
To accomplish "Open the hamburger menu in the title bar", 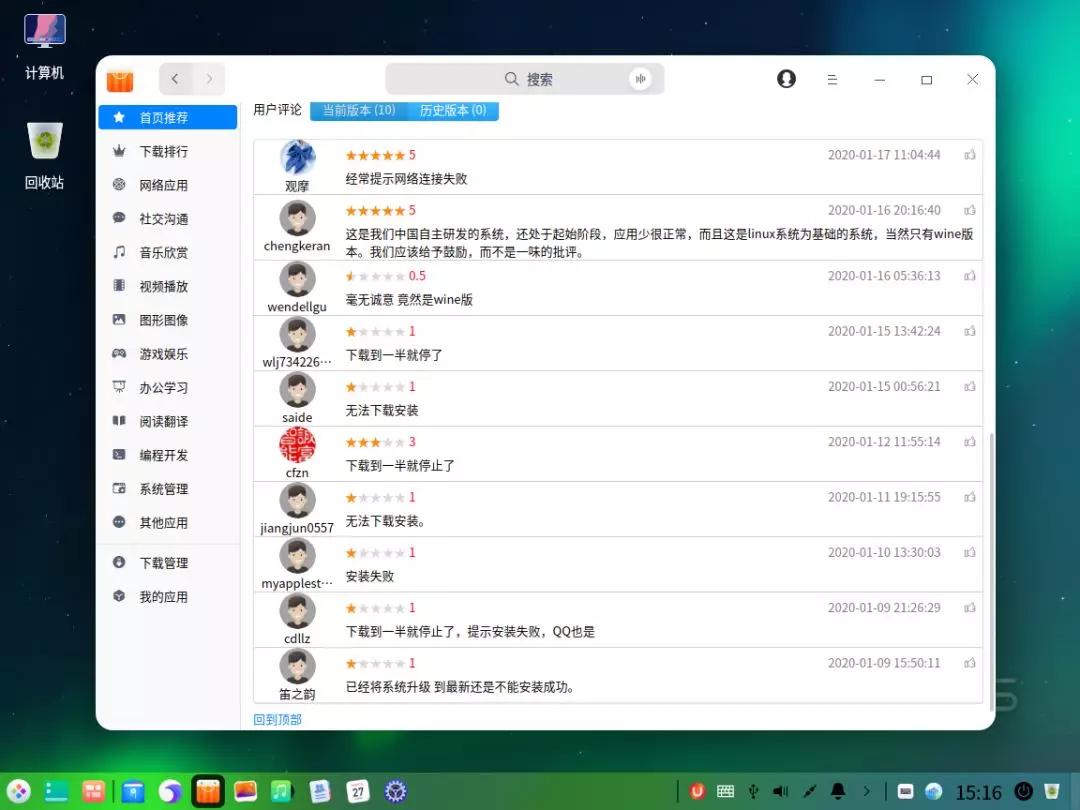I will 833,79.
